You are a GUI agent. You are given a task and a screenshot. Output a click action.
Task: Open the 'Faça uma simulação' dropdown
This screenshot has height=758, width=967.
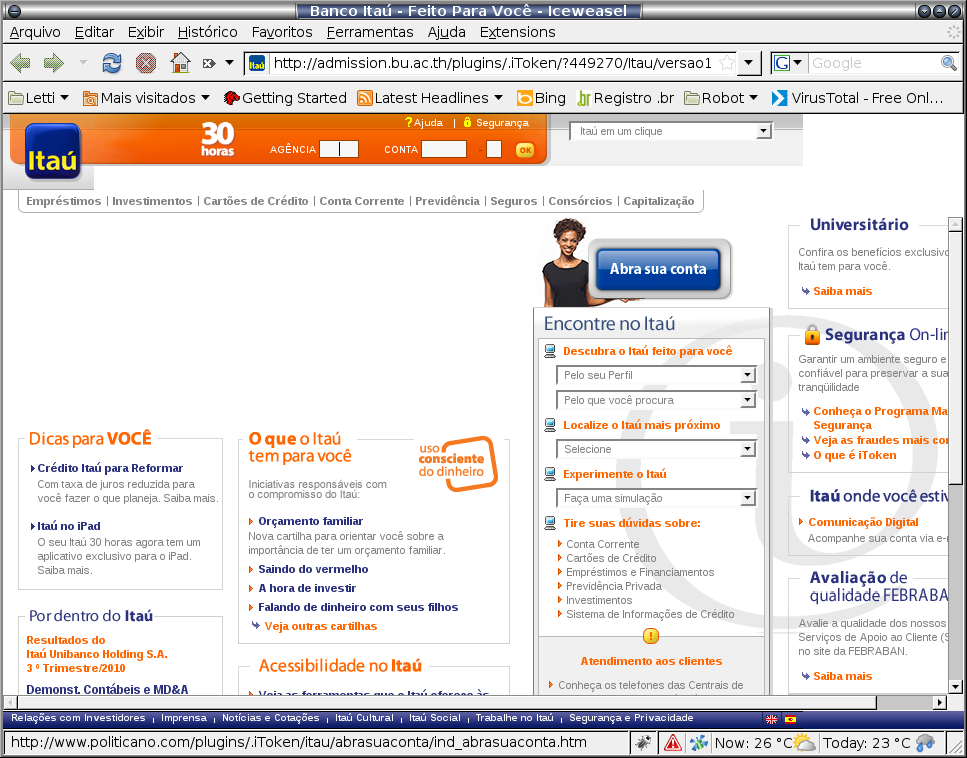tap(656, 498)
